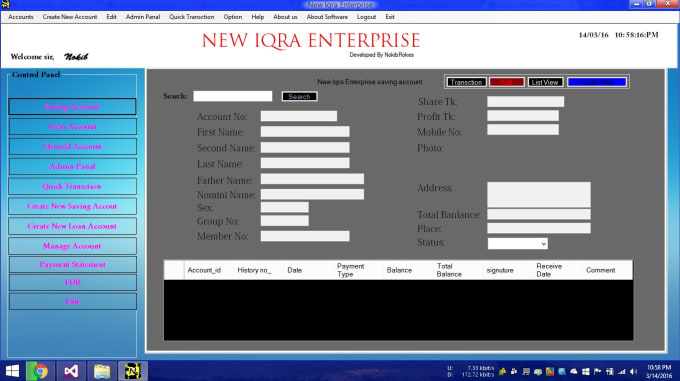Viewport: 680px width, 381px height.
Task: Select Saving Account in Control Panel
Action: [72, 107]
